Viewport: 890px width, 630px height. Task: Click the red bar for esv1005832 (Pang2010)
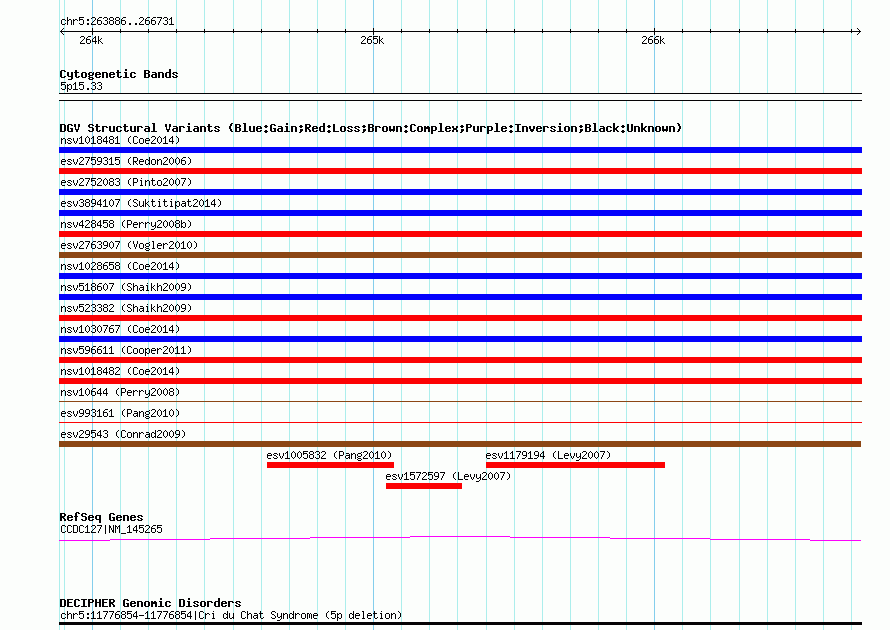point(330,465)
